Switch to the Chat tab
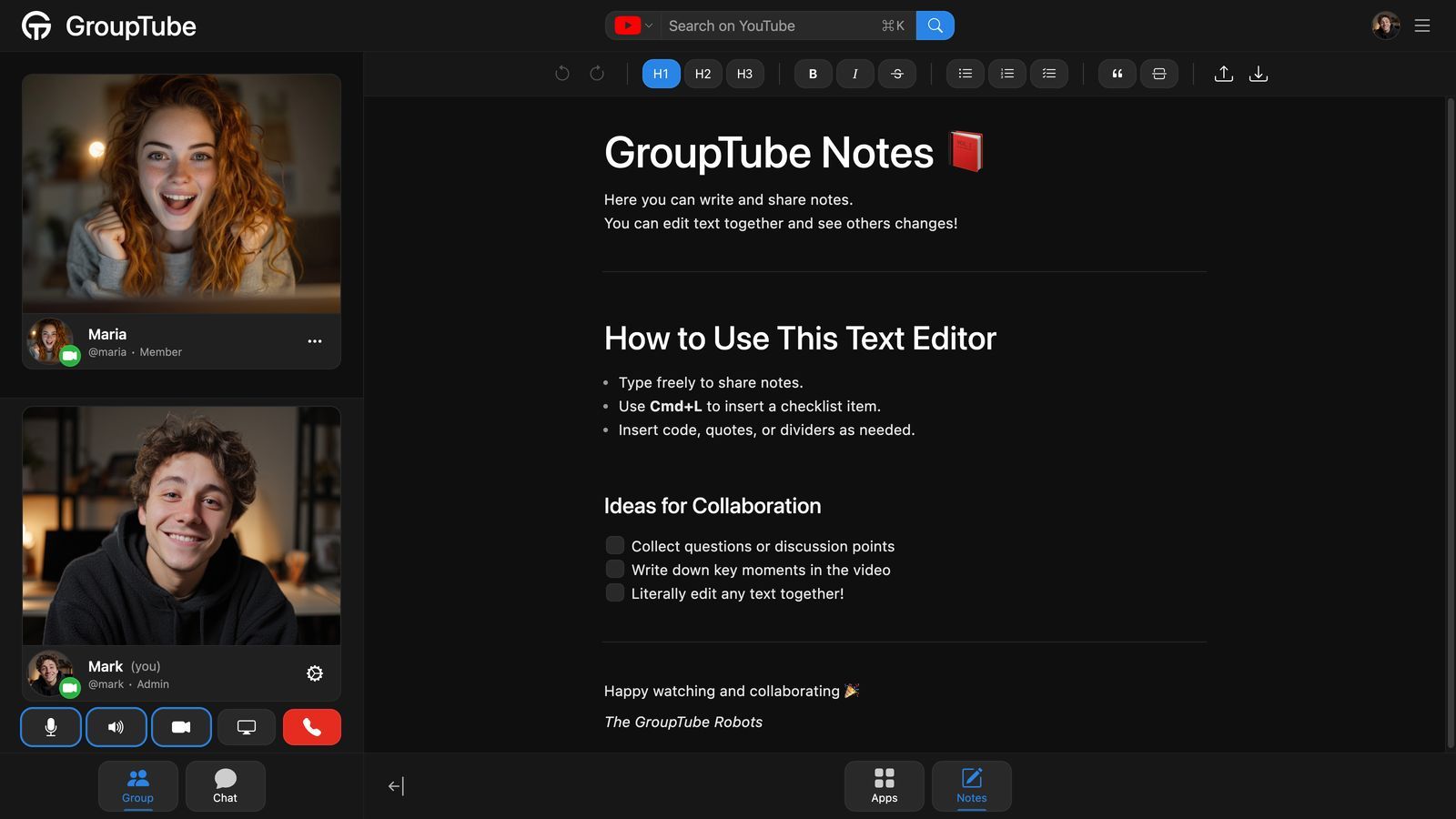Image resolution: width=1456 pixels, height=819 pixels. point(225,785)
